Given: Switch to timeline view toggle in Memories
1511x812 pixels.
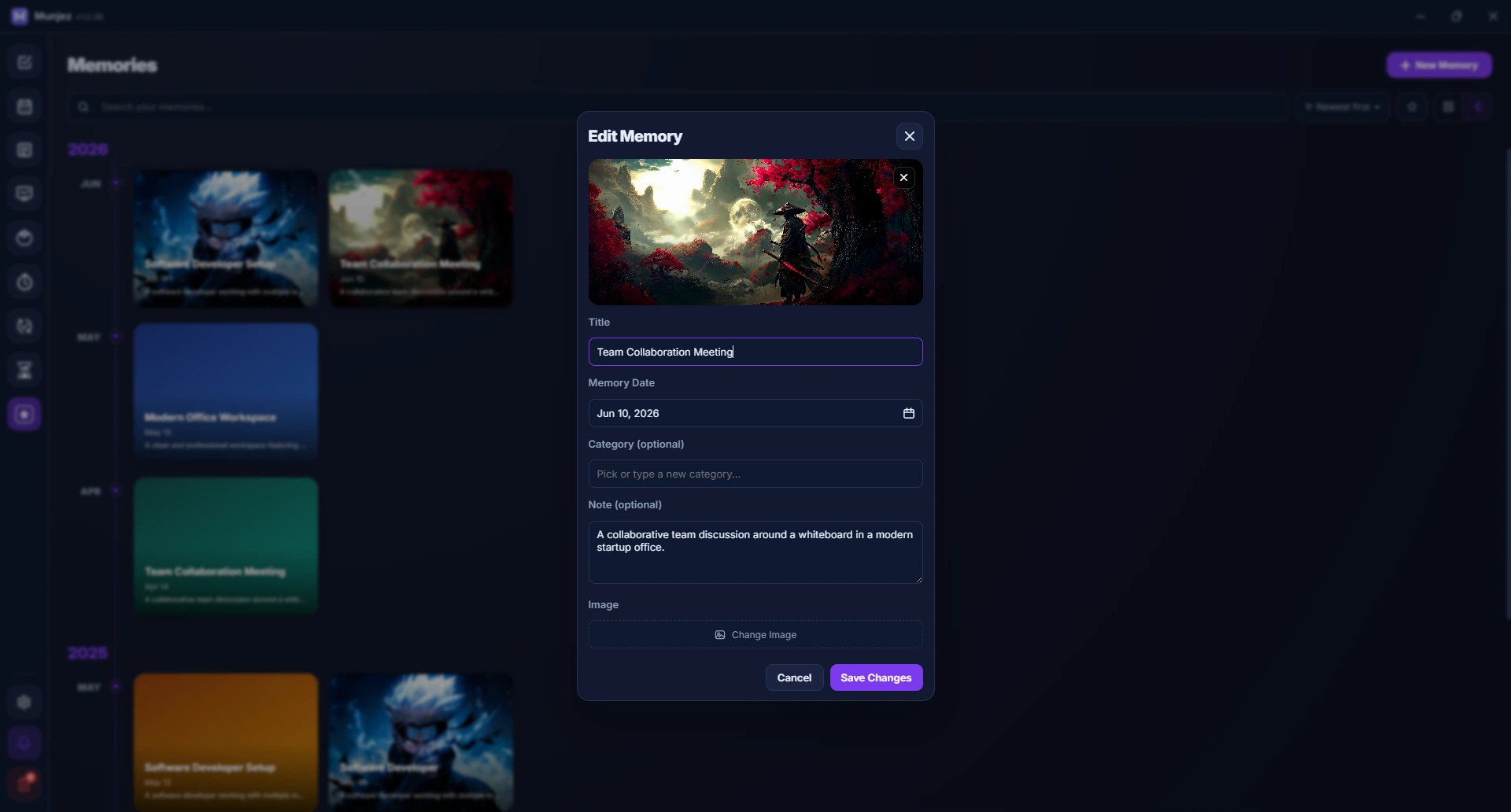Looking at the screenshot, I should (1478, 107).
